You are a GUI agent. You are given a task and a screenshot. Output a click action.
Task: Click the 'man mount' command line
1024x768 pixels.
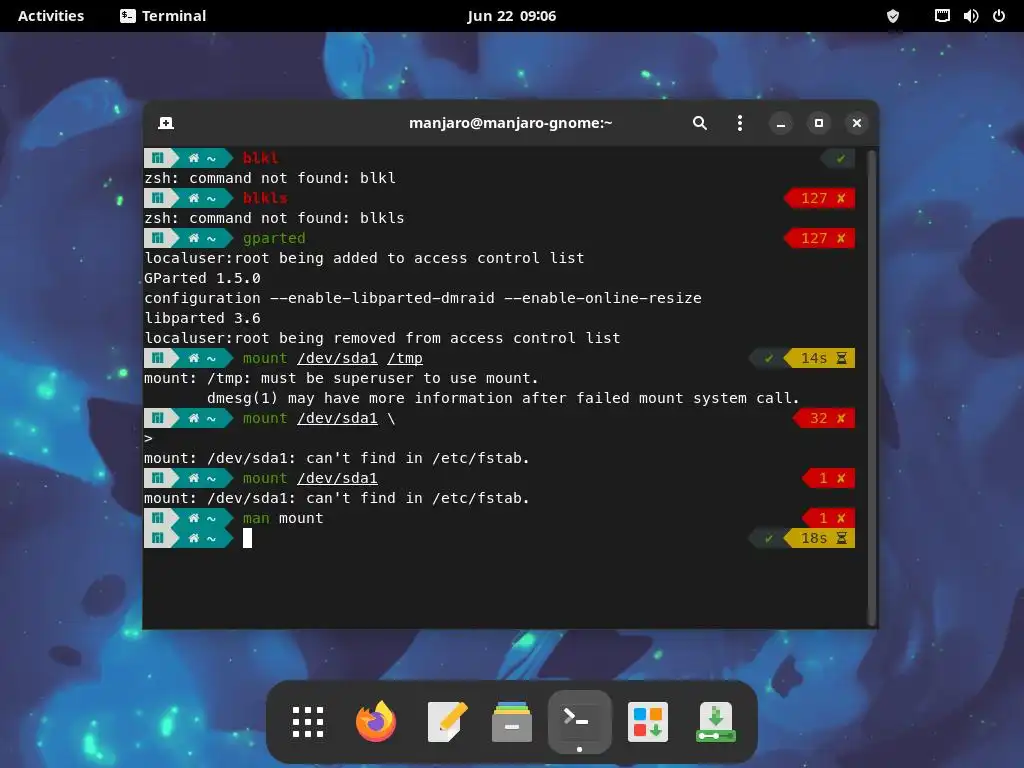pos(283,519)
